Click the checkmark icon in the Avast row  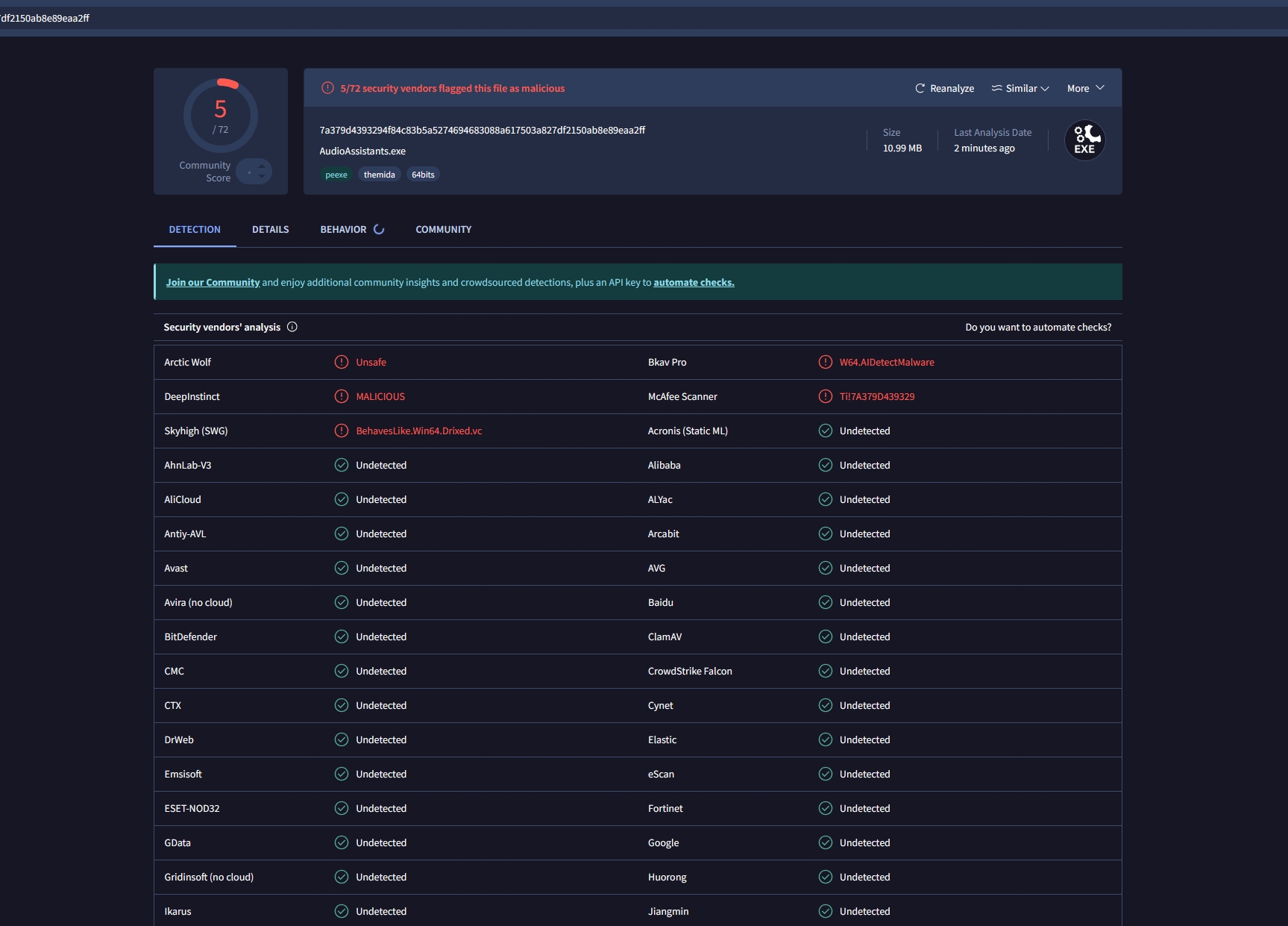point(342,568)
